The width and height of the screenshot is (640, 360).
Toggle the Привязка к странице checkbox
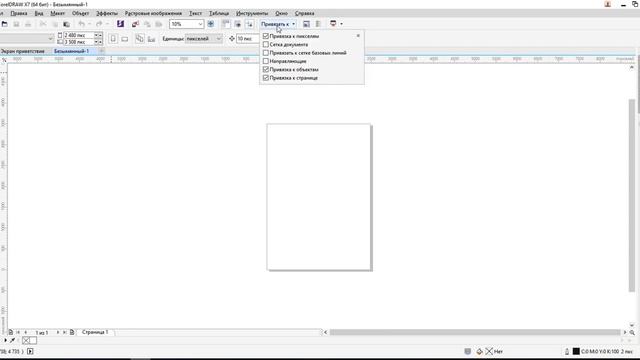point(266,78)
